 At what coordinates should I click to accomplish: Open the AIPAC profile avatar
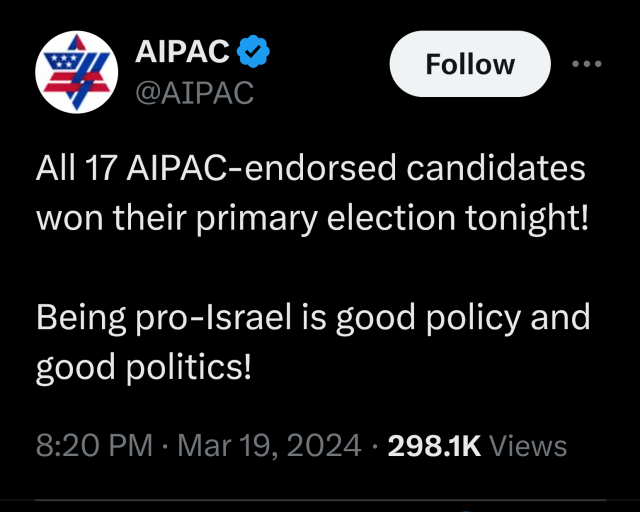point(77,72)
